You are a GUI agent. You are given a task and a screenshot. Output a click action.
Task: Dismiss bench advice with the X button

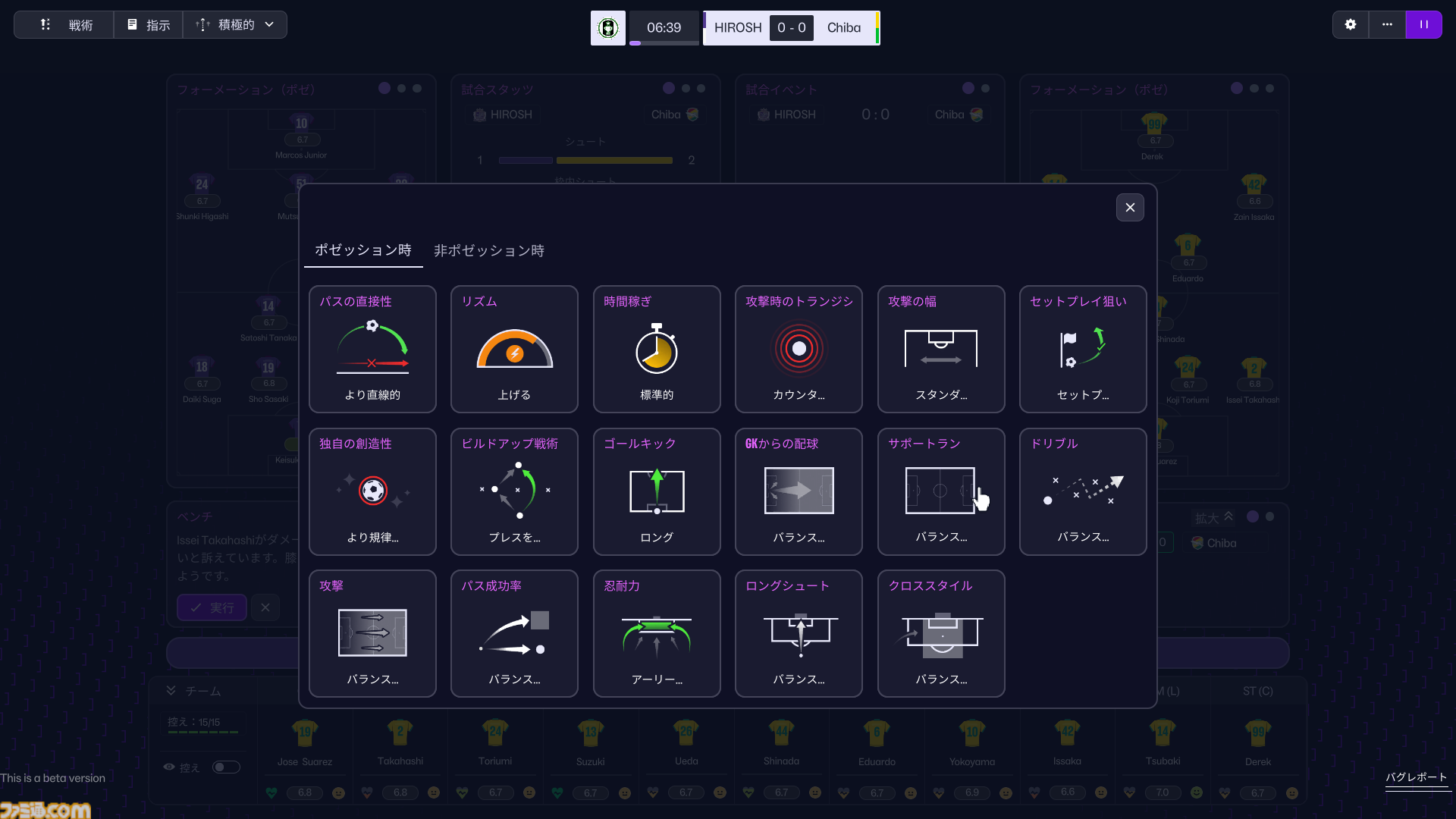coord(265,607)
